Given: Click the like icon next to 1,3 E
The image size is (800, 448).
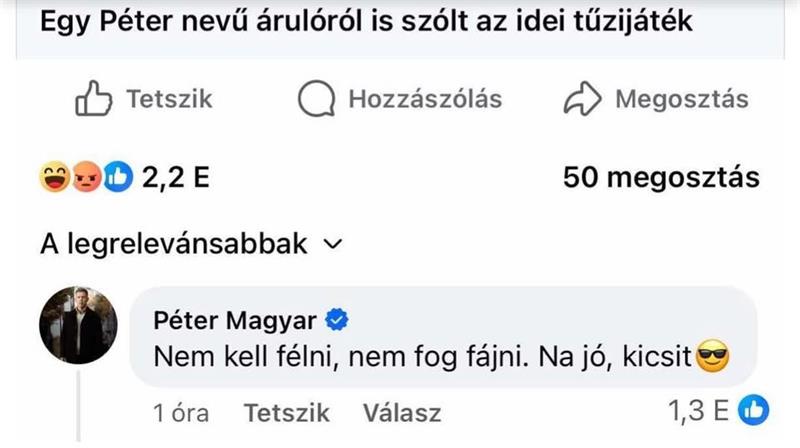Looking at the screenshot, I should [x=757, y=408].
